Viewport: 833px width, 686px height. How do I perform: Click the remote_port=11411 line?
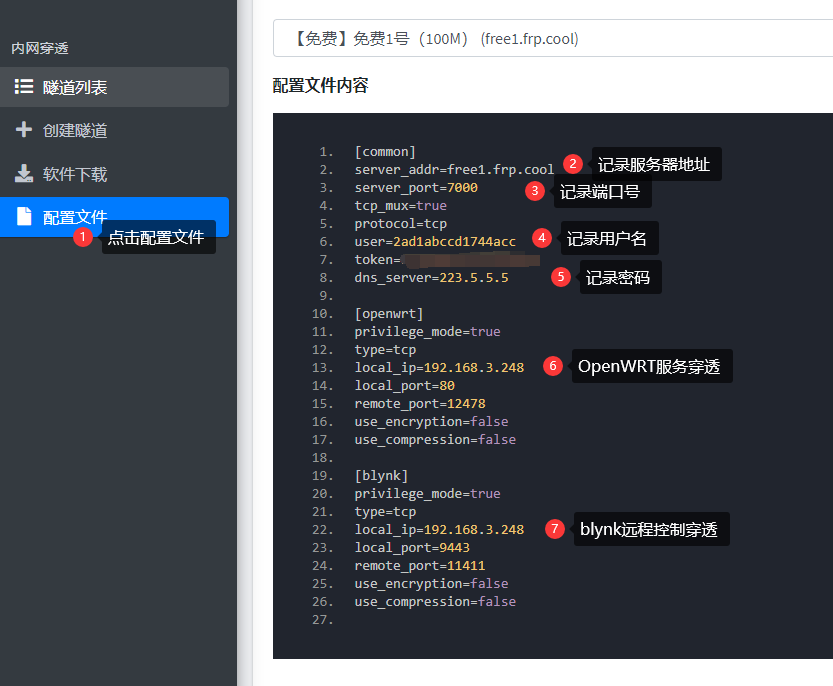coord(420,566)
